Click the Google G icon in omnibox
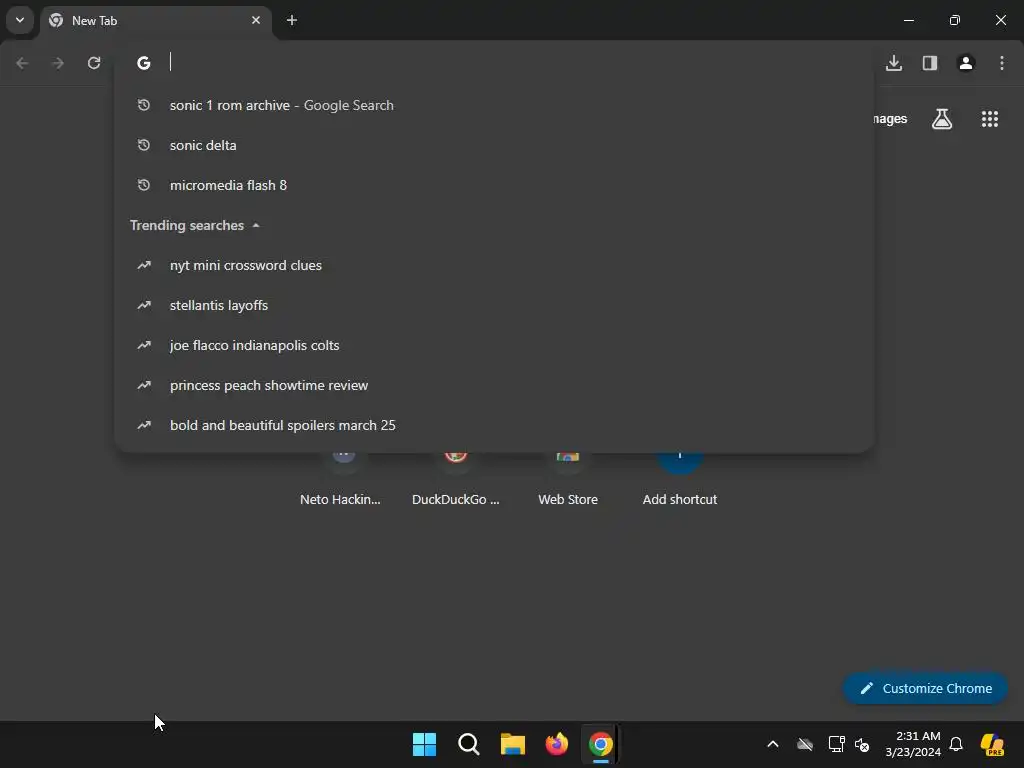Viewport: 1024px width, 768px height. (144, 63)
